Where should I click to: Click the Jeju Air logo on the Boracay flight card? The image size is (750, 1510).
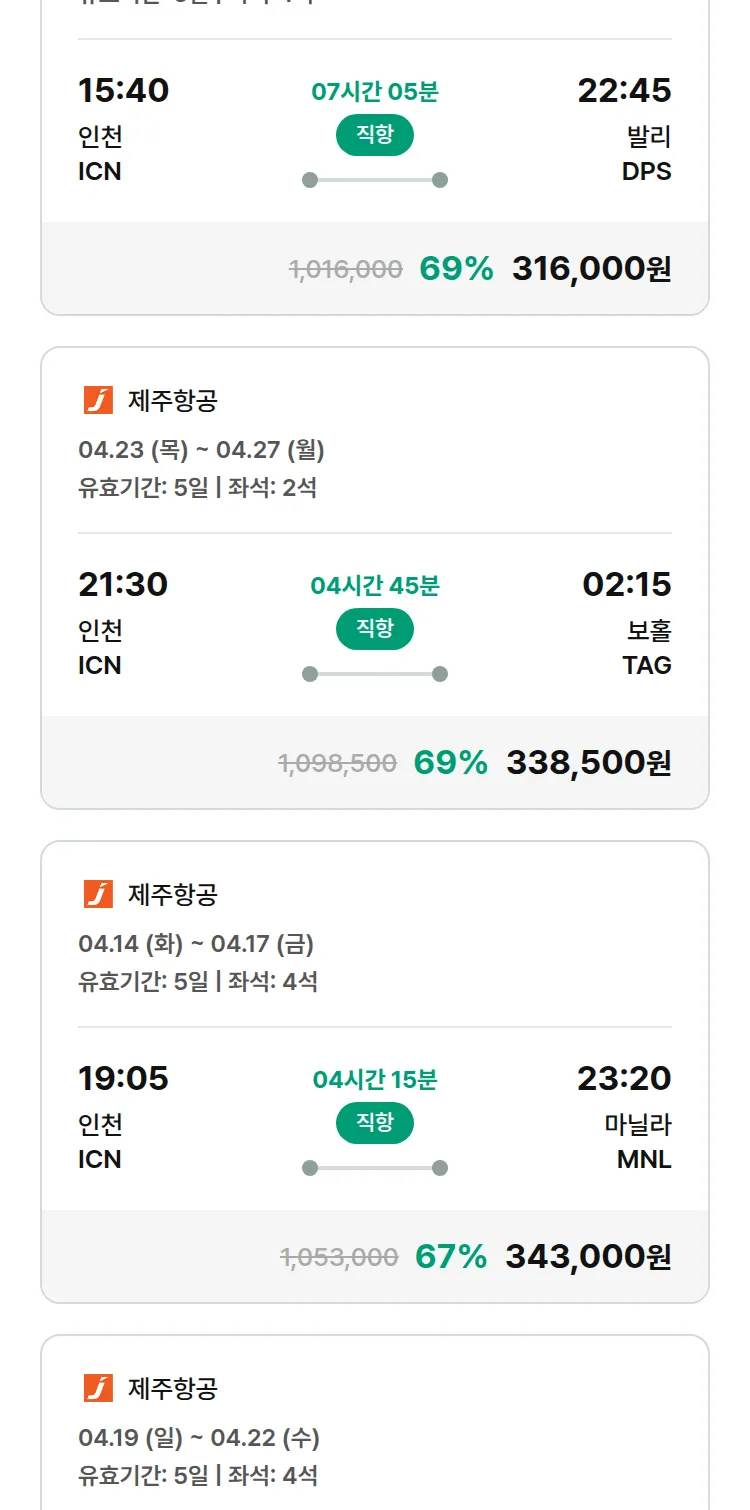point(98,401)
